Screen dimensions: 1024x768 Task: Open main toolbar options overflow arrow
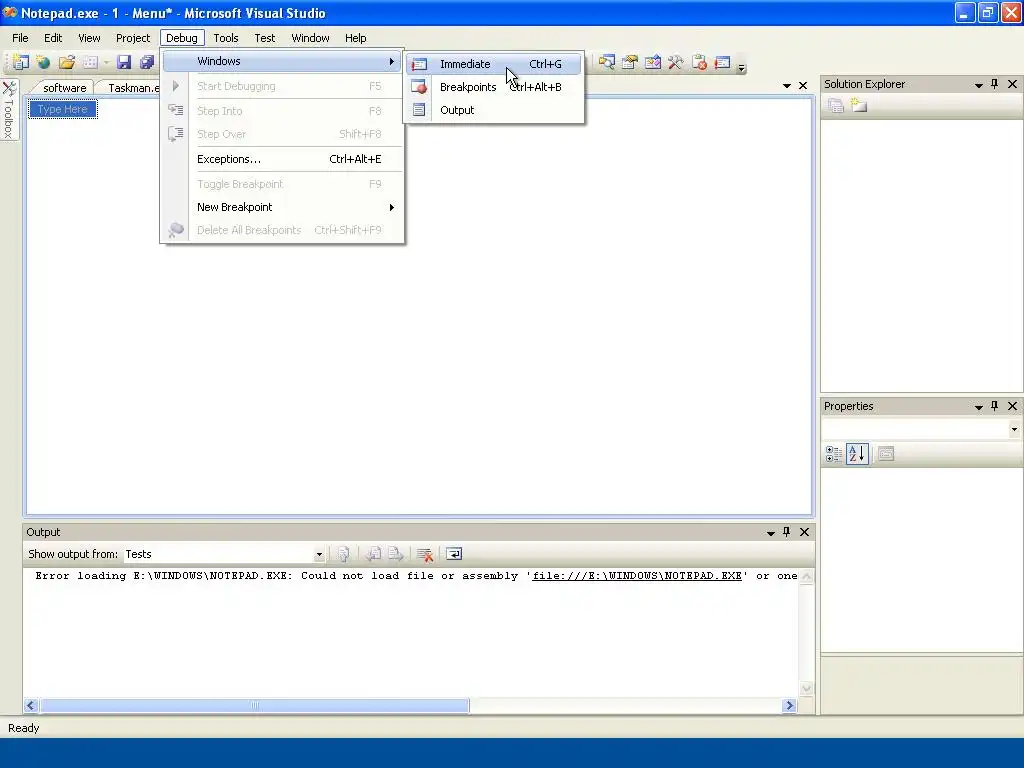(741, 67)
